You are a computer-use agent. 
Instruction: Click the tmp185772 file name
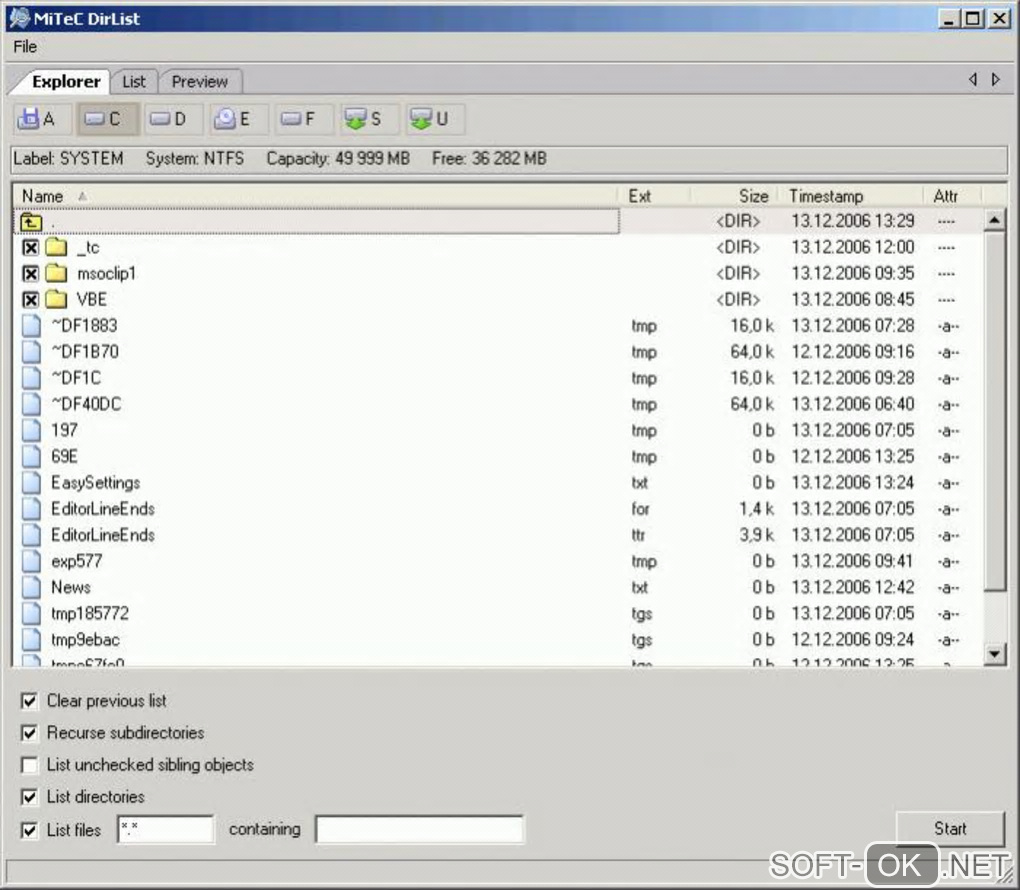pyautogui.click(x=90, y=614)
